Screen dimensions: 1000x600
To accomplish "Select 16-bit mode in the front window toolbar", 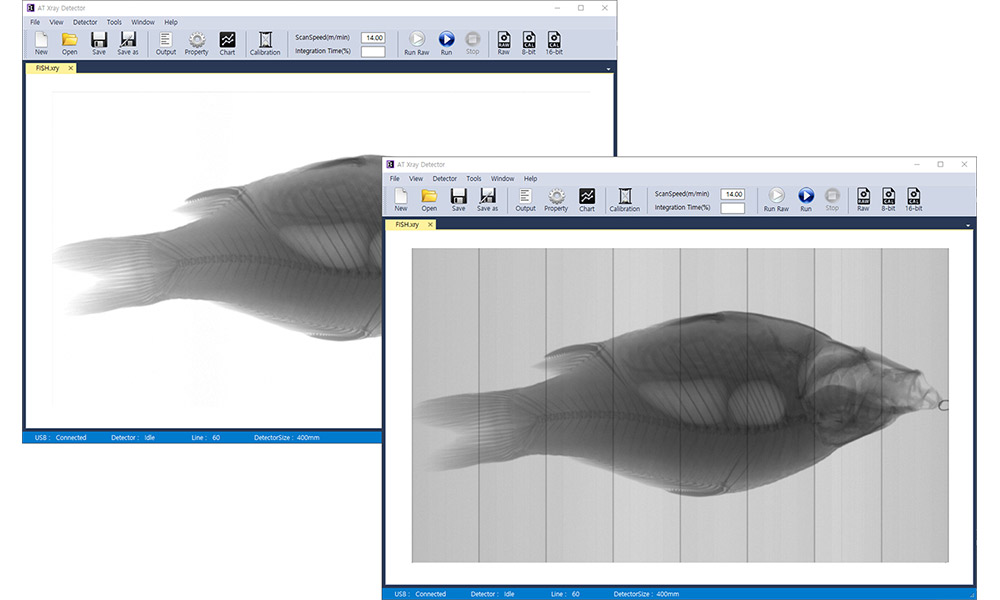I will click(914, 197).
